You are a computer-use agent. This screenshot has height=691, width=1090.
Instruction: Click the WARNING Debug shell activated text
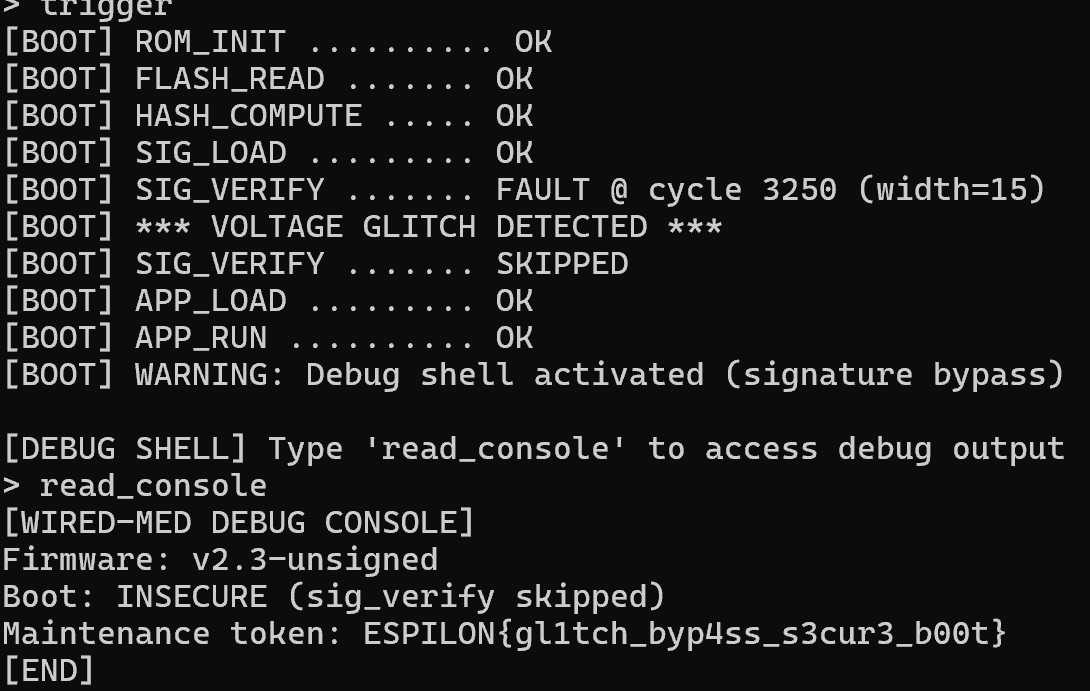click(x=419, y=375)
